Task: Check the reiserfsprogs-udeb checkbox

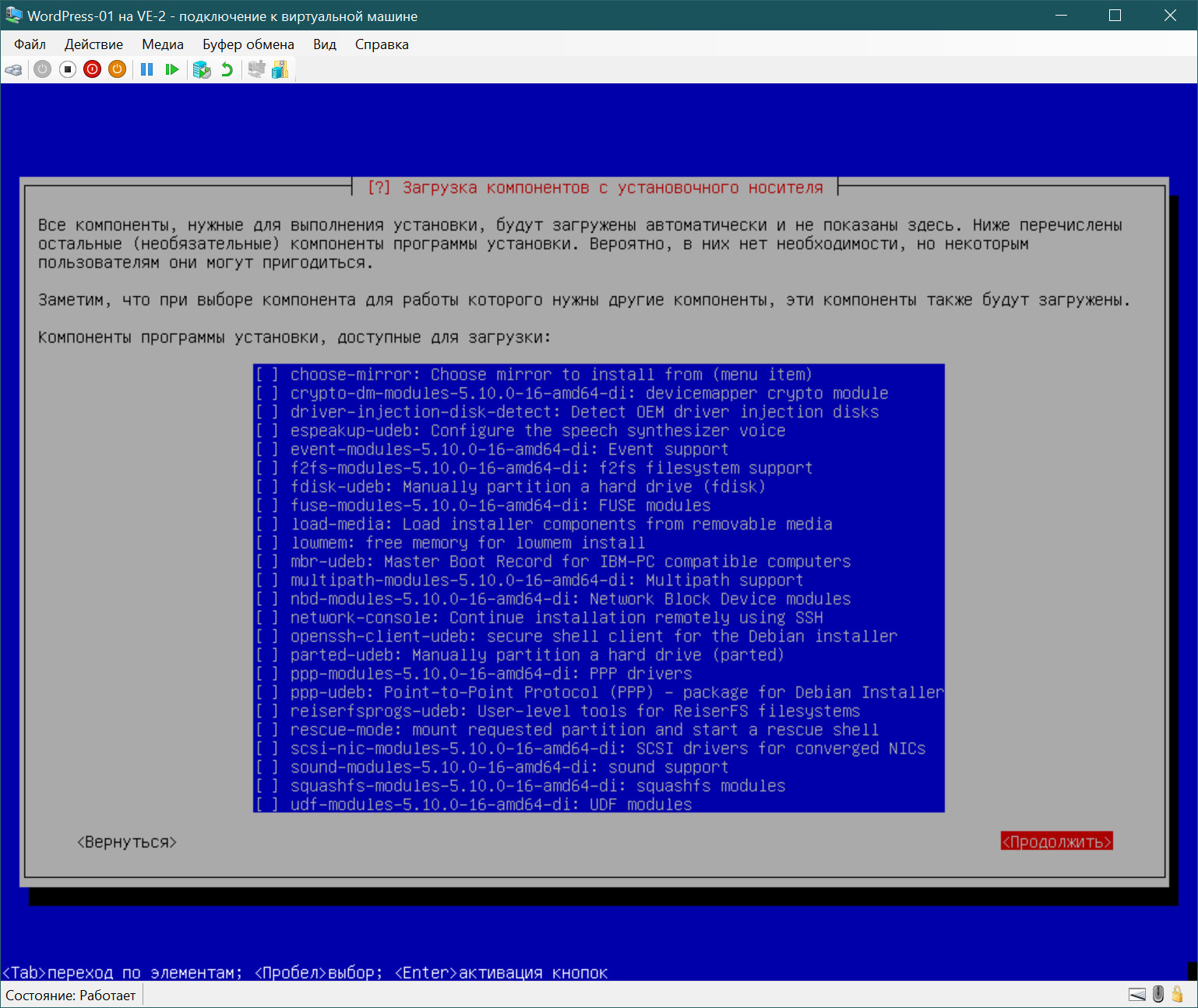Action: click(267, 711)
